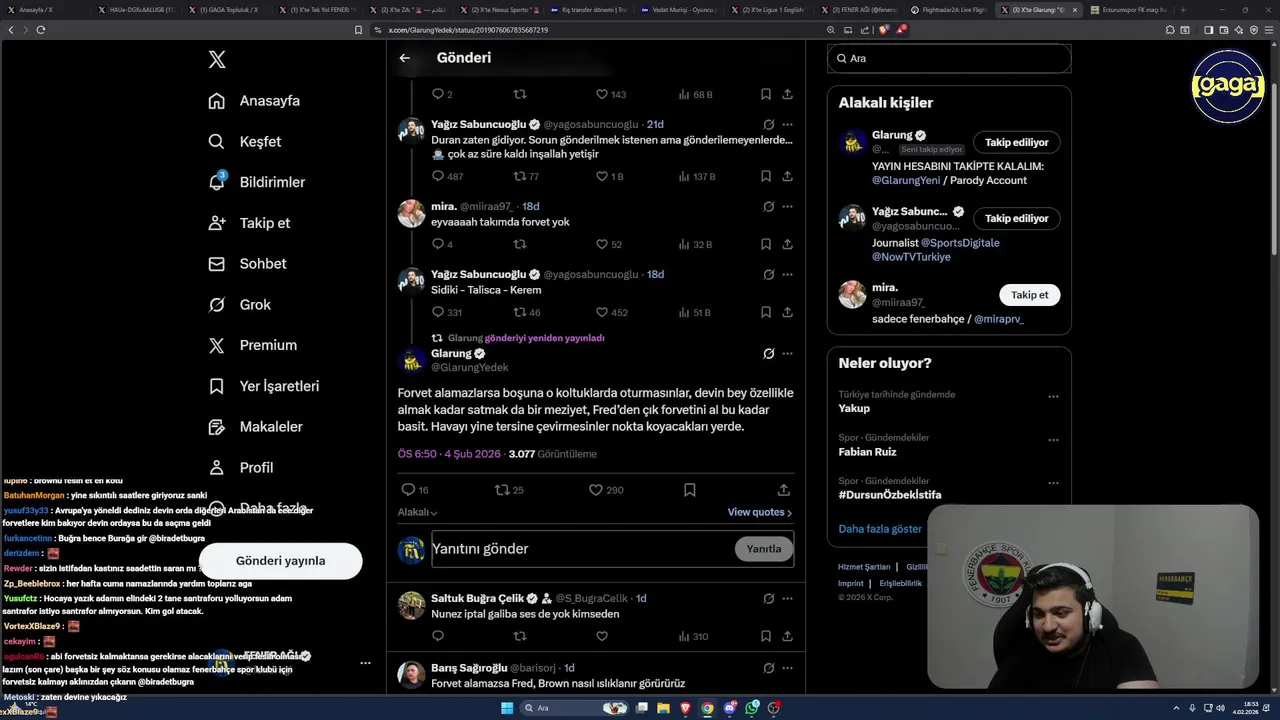Open Keşfet from the sidebar
This screenshot has height=720, width=1280.
pos(244,142)
